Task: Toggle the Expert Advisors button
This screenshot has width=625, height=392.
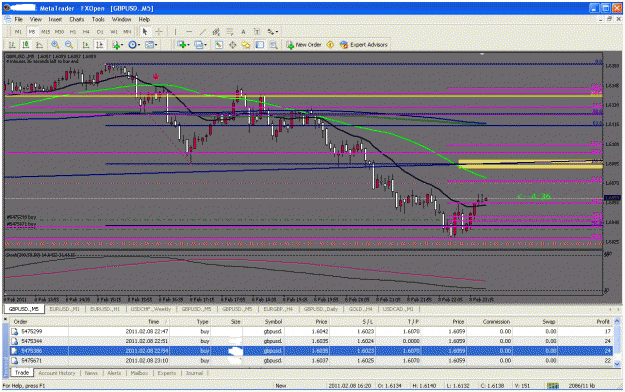Action: click(364, 45)
